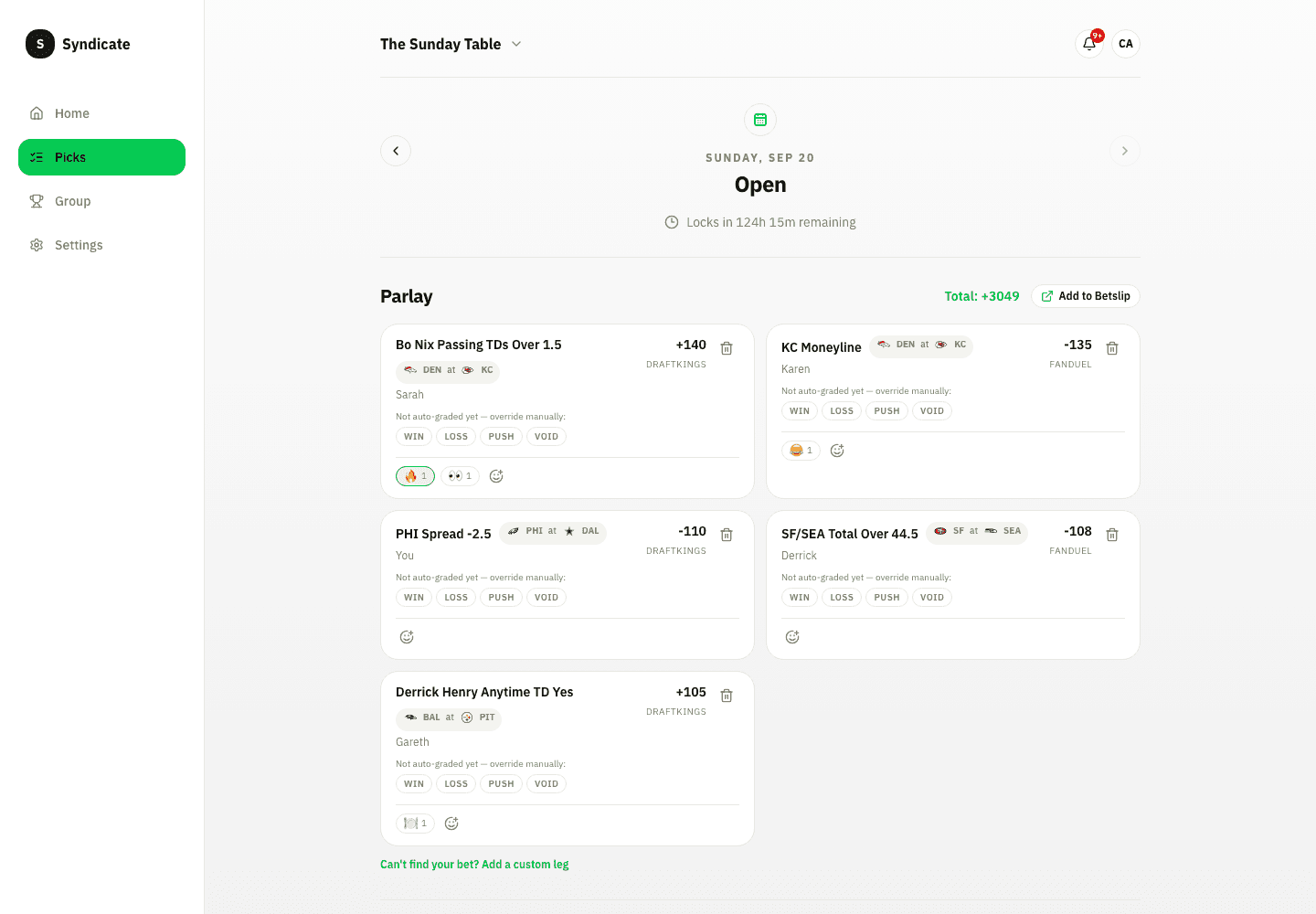
Task: Toggle fire reaction on Bo Nix pick
Action: point(415,476)
